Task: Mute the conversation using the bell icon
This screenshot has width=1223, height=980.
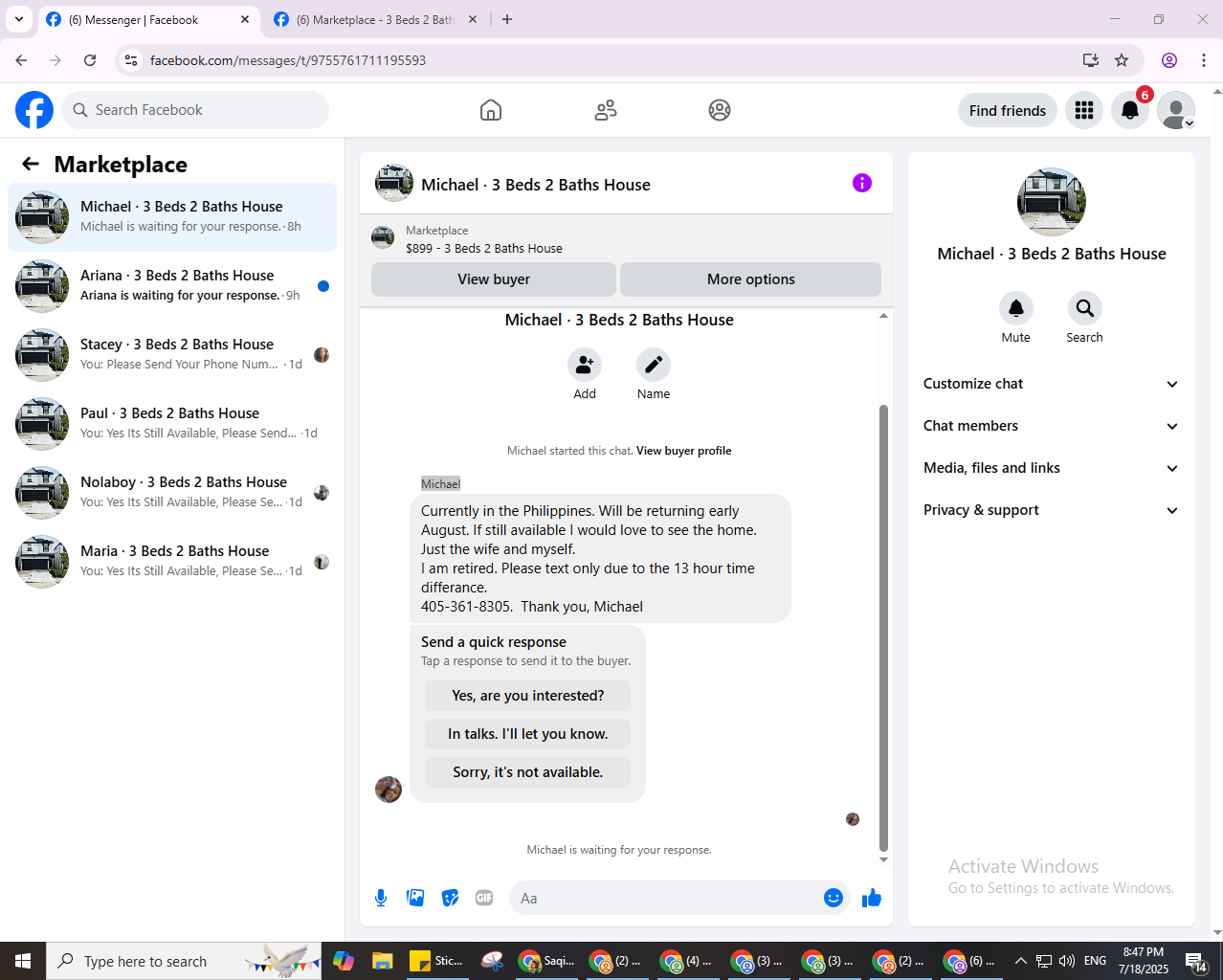Action: [1016, 308]
